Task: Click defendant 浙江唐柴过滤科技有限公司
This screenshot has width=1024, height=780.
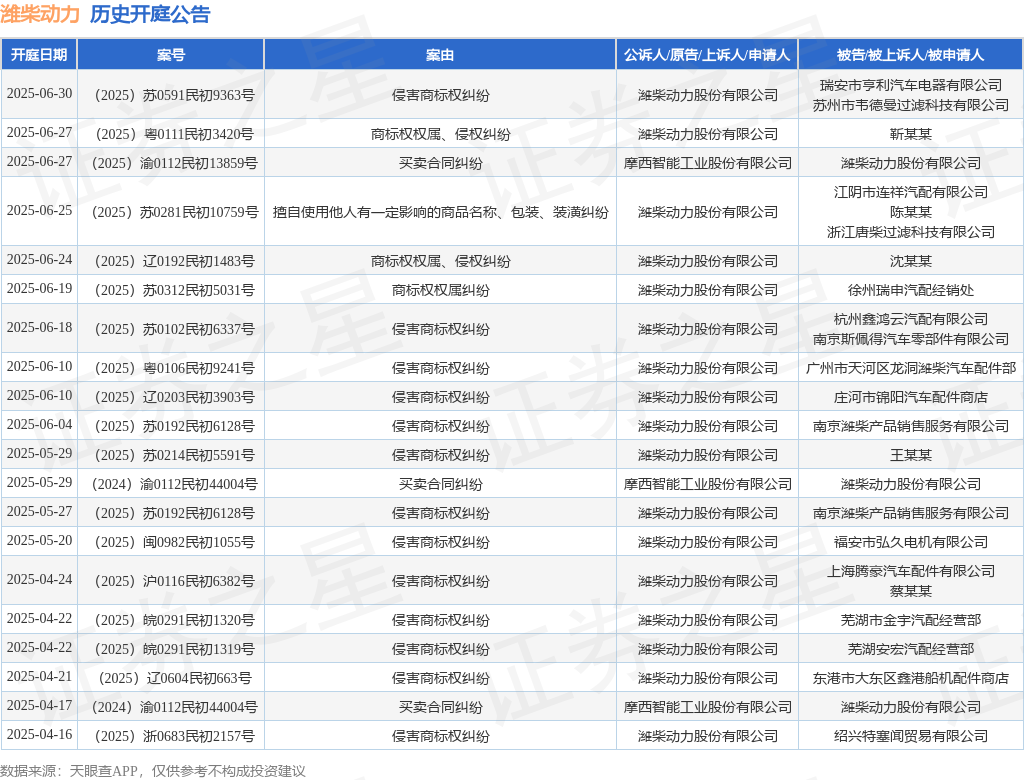Action: pos(910,233)
